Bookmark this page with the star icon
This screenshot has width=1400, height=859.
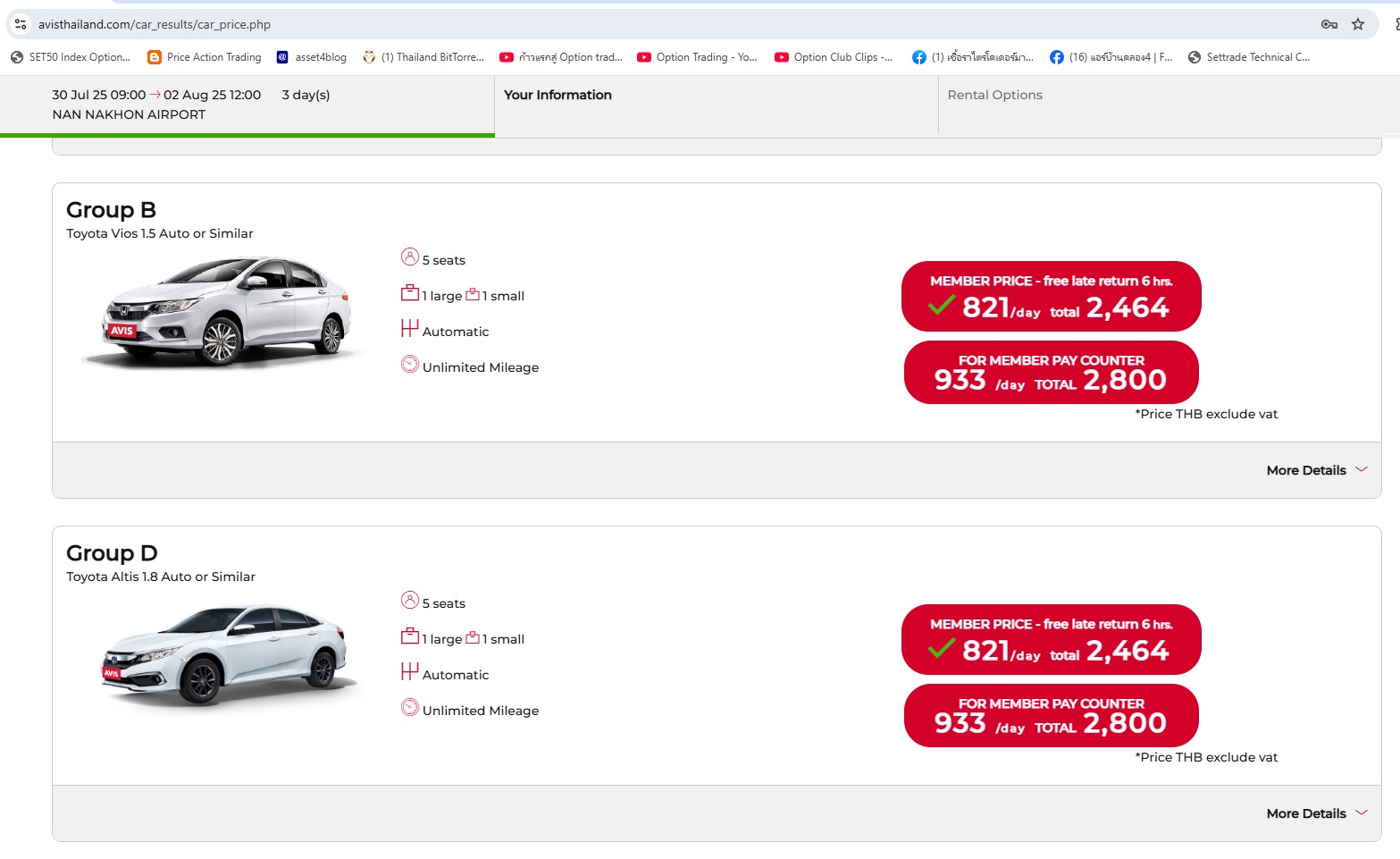(1358, 24)
